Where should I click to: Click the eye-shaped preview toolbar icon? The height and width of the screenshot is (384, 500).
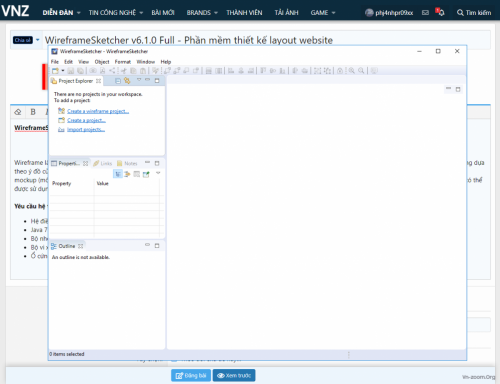(x=93, y=71)
